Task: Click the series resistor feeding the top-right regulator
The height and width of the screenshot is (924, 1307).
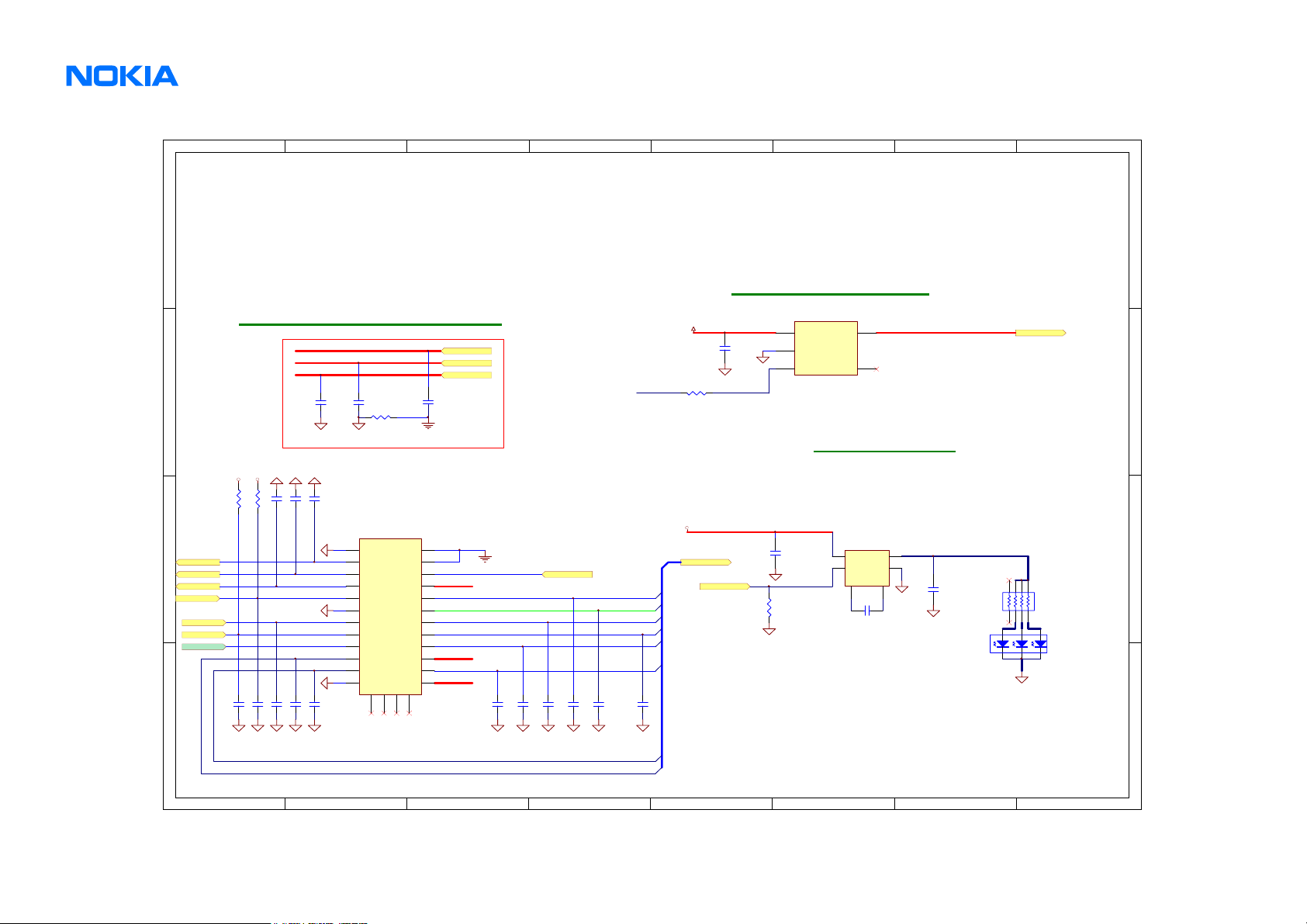Action: pyautogui.click(x=697, y=393)
